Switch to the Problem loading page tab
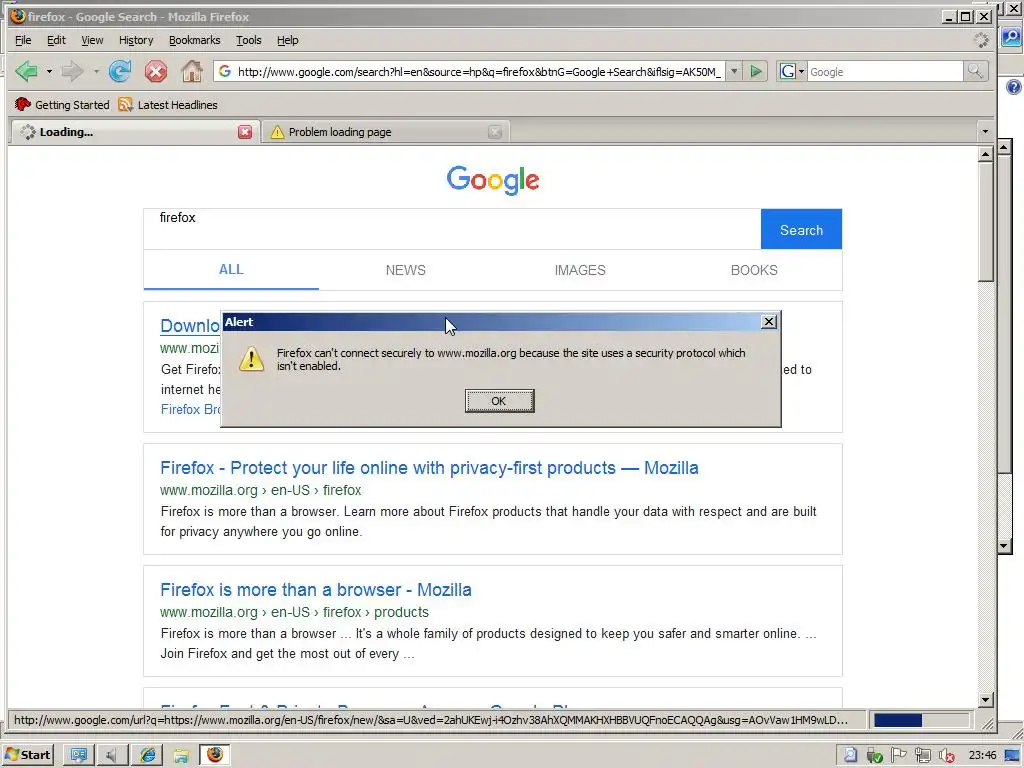Image resolution: width=1024 pixels, height=768 pixels. [x=386, y=132]
